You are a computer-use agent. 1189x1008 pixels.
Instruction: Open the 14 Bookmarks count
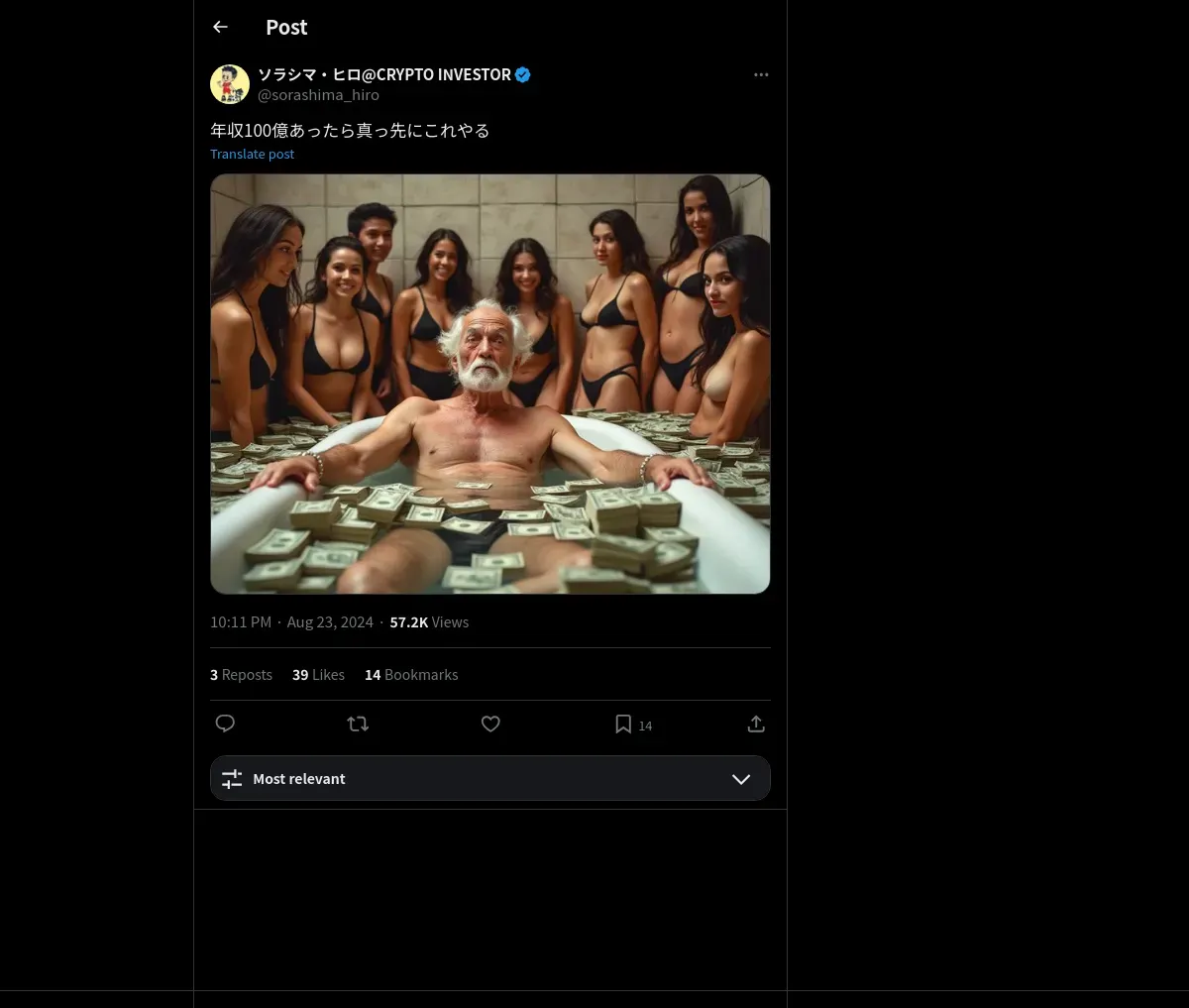tap(411, 675)
